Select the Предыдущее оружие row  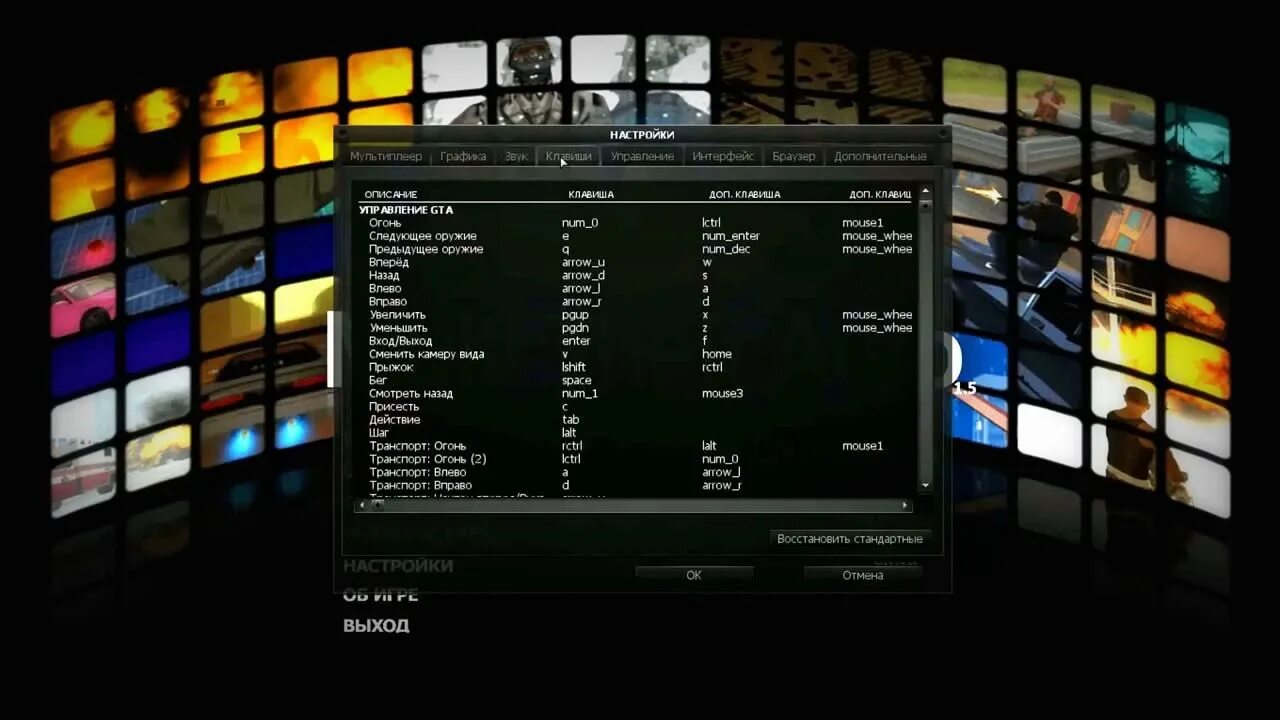coord(636,249)
